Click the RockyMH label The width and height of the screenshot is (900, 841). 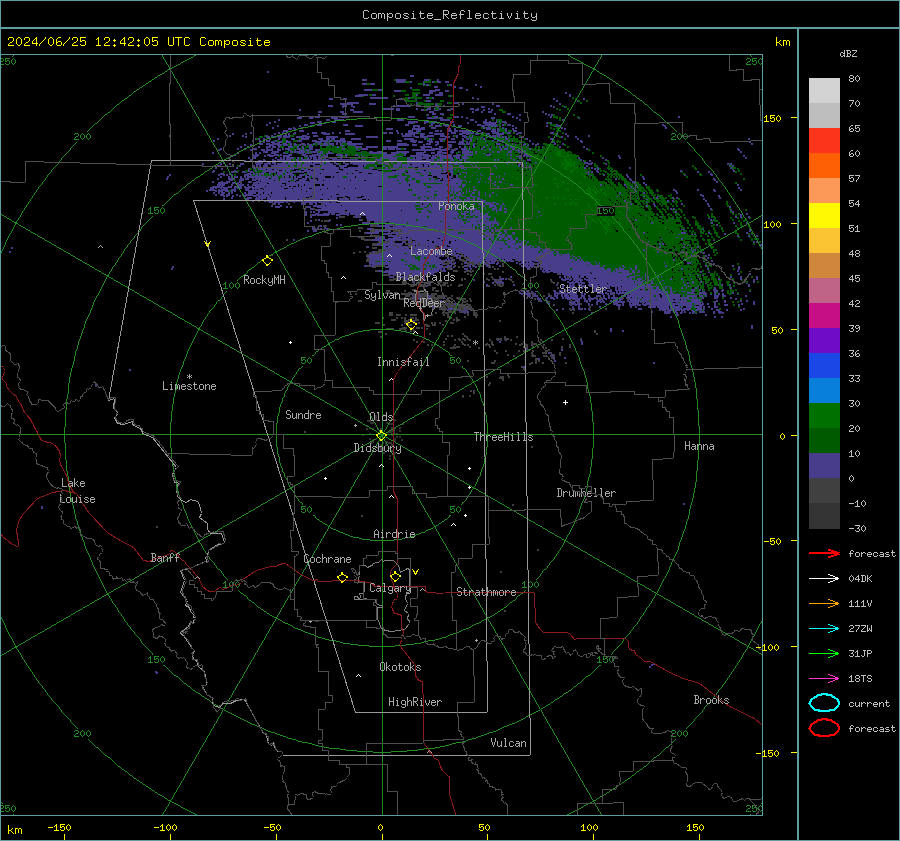(264, 280)
